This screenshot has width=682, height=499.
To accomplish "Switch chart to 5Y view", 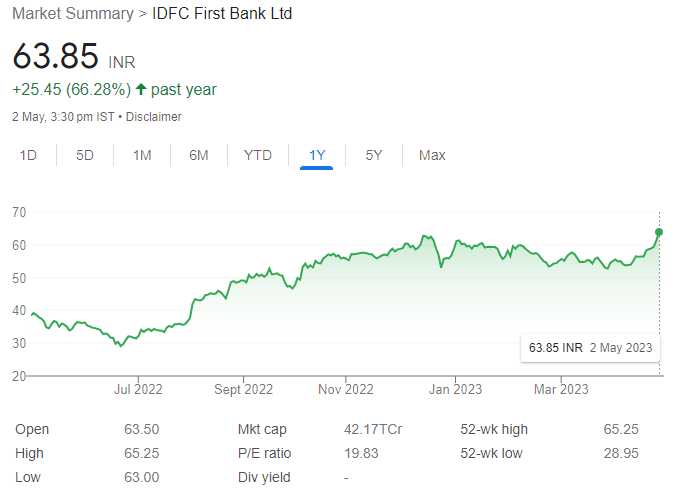I will (x=374, y=155).
